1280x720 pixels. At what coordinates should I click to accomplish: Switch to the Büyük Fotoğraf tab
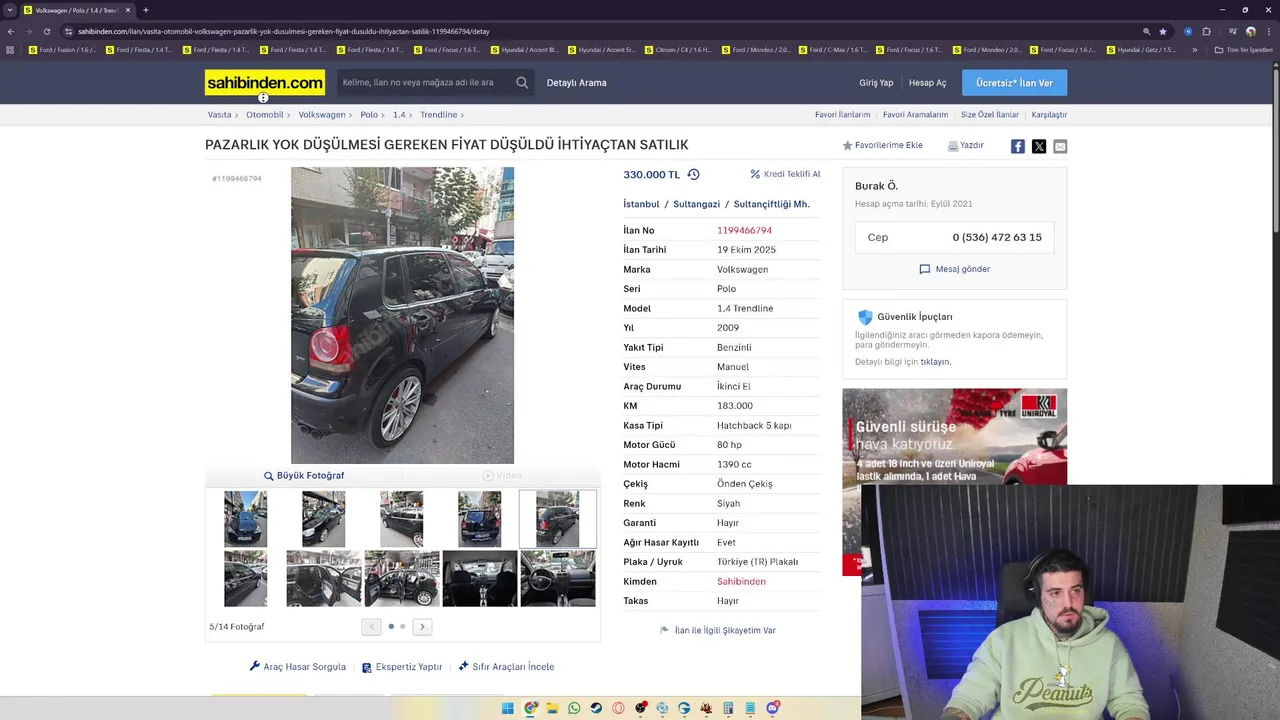[304, 476]
